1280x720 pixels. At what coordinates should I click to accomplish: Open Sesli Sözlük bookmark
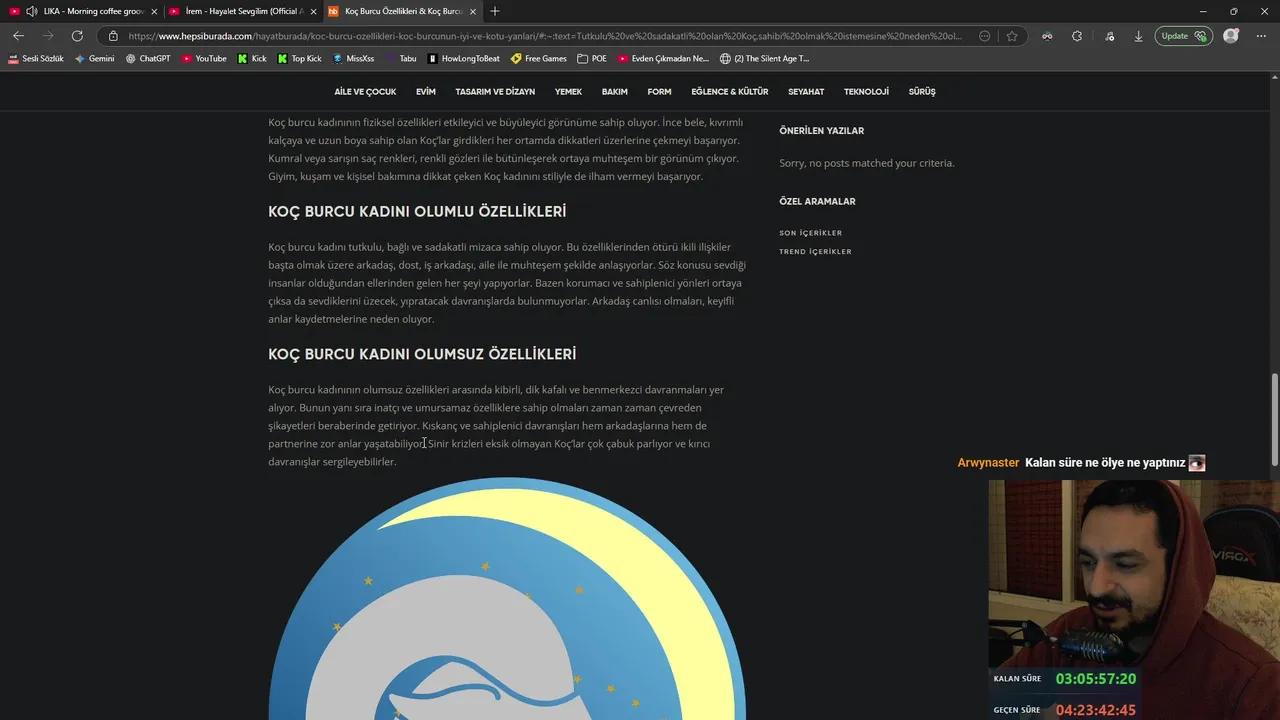pos(36,59)
